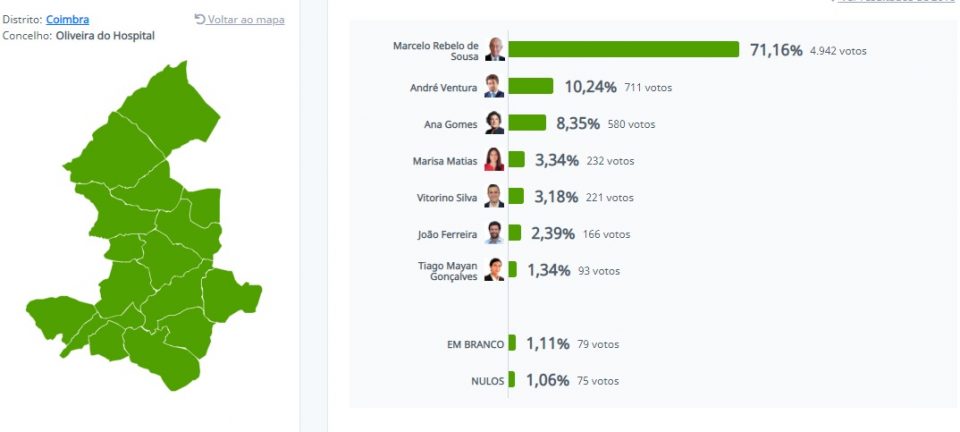Click André Ventura's 10,24% green bar
Image resolution: width=960 pixels, height=432 pixels.
[x=531, y=87]
